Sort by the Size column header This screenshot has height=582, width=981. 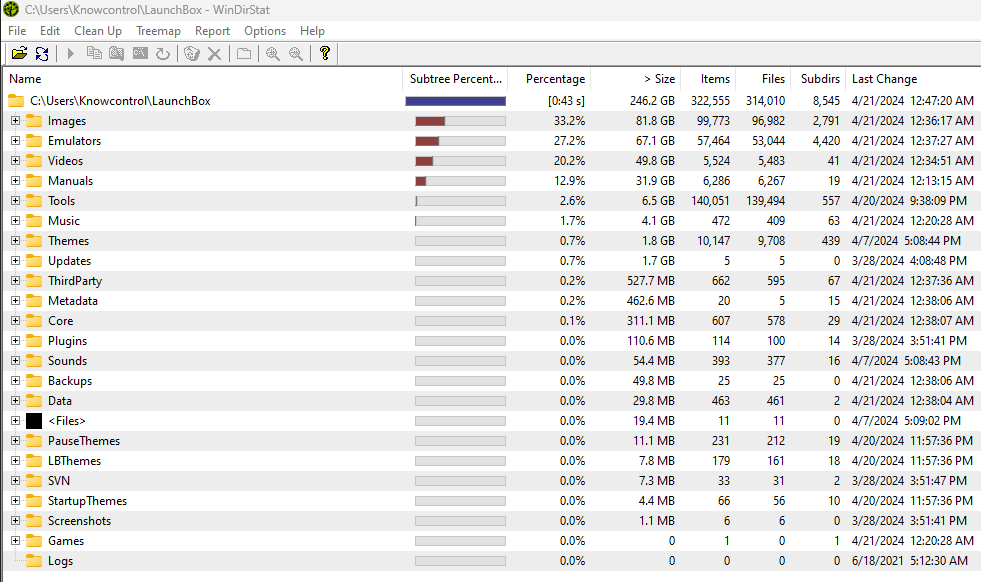[636, 79]
